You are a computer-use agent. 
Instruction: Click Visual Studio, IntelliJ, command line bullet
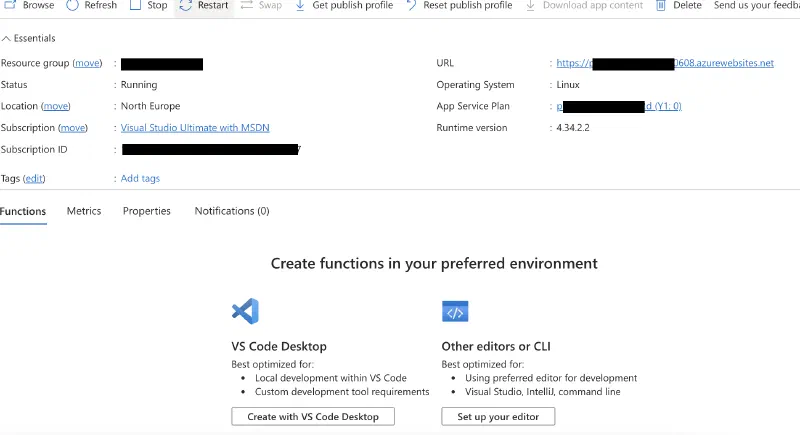tap(543, 392)
